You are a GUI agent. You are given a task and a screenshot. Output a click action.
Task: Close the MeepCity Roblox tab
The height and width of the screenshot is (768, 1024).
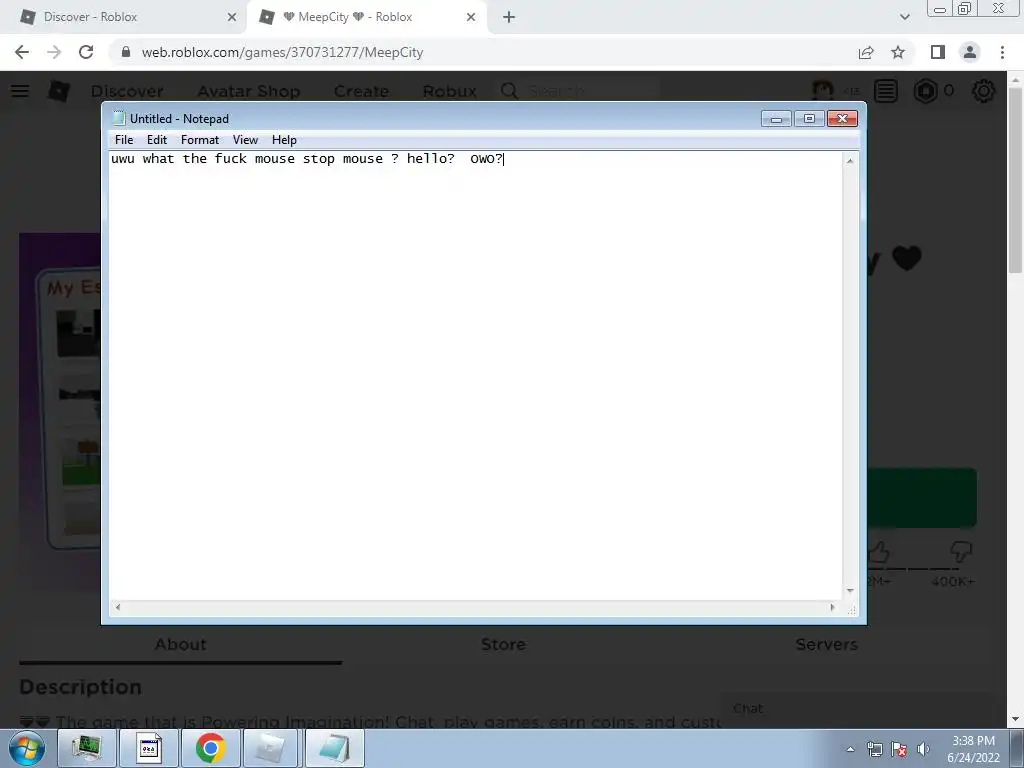[471, 18]
